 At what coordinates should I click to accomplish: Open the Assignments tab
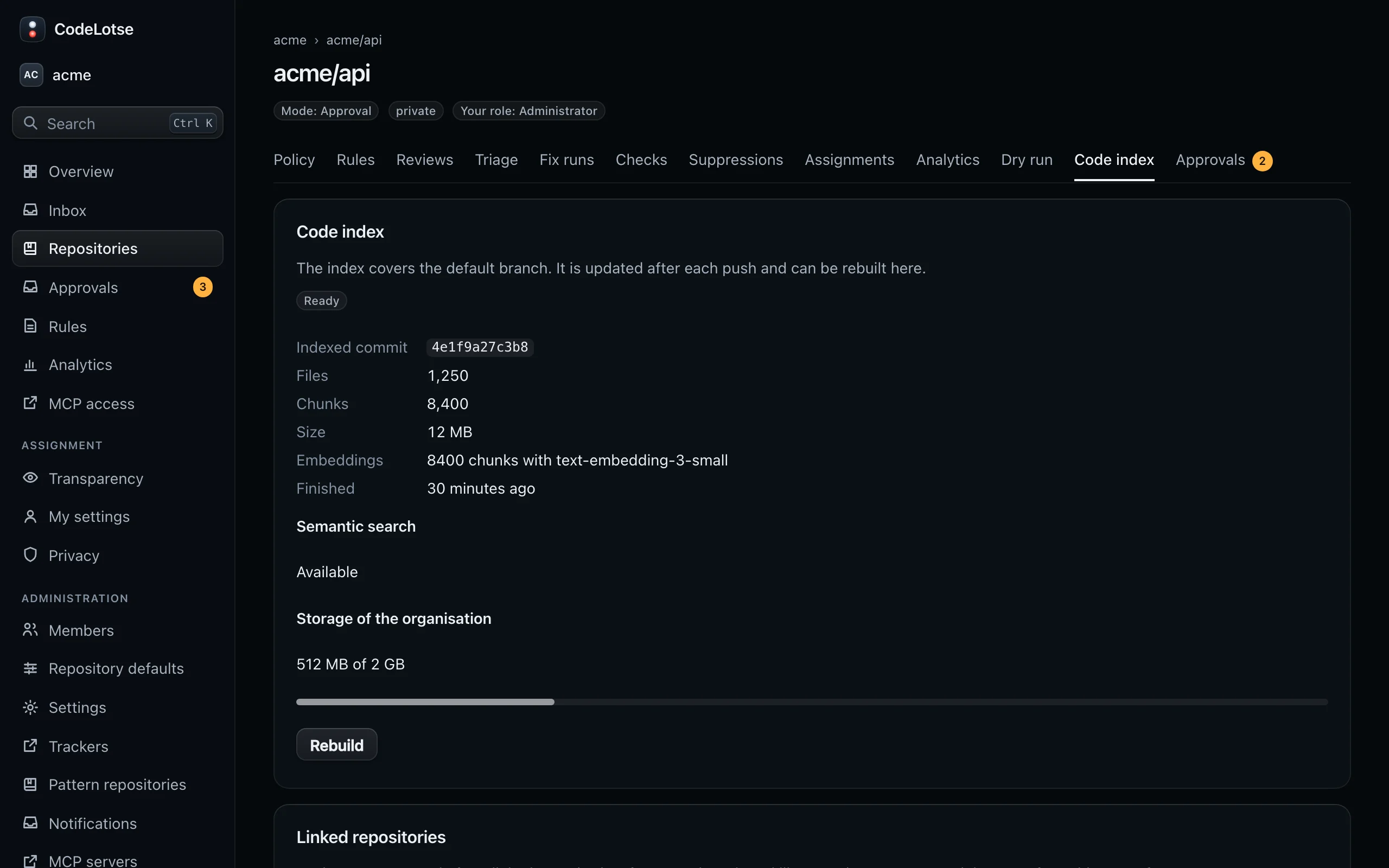(x=850, y=159)
